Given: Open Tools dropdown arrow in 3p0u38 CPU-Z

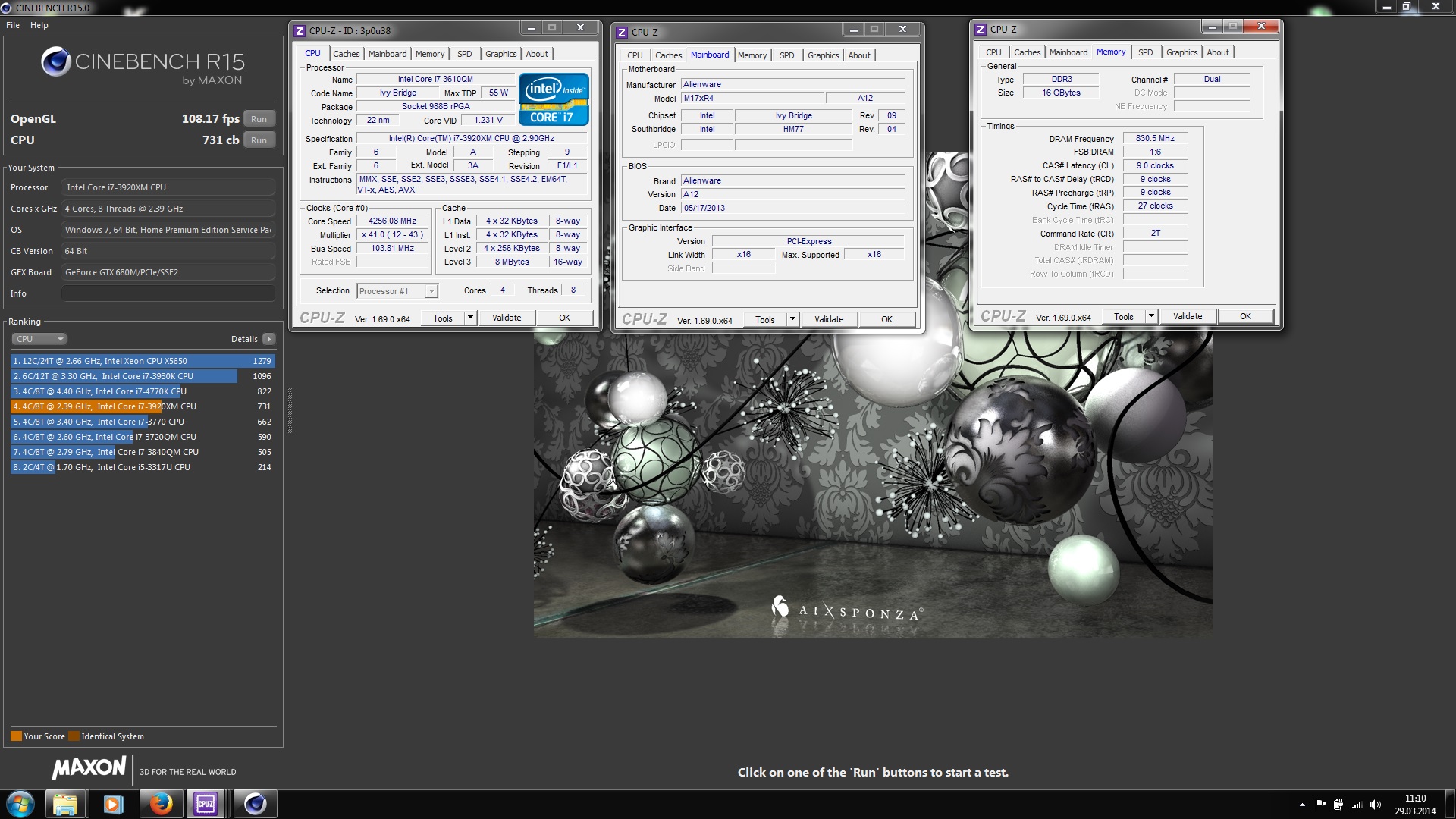Looking at the screenshot, I should 470,318.
